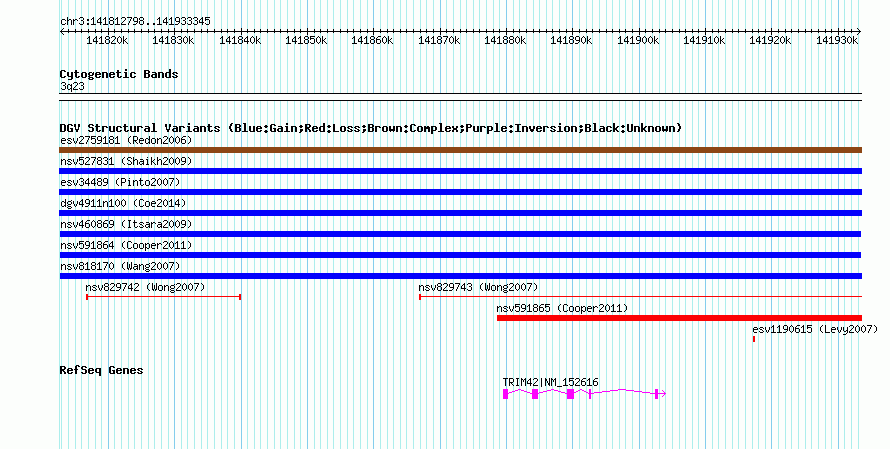Click the blue gain bar for nsv527831

tap(460, 171)
